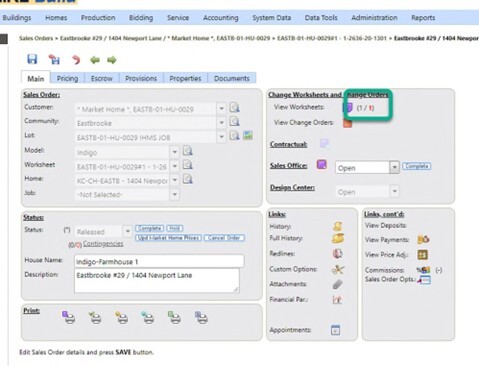Open the Reports menu
The image size is (479, 366).
[423, 18]
